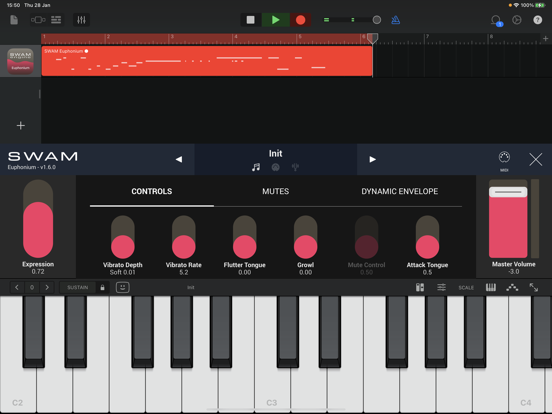Click the Expression value 0.72

click(x=38, y=271)
